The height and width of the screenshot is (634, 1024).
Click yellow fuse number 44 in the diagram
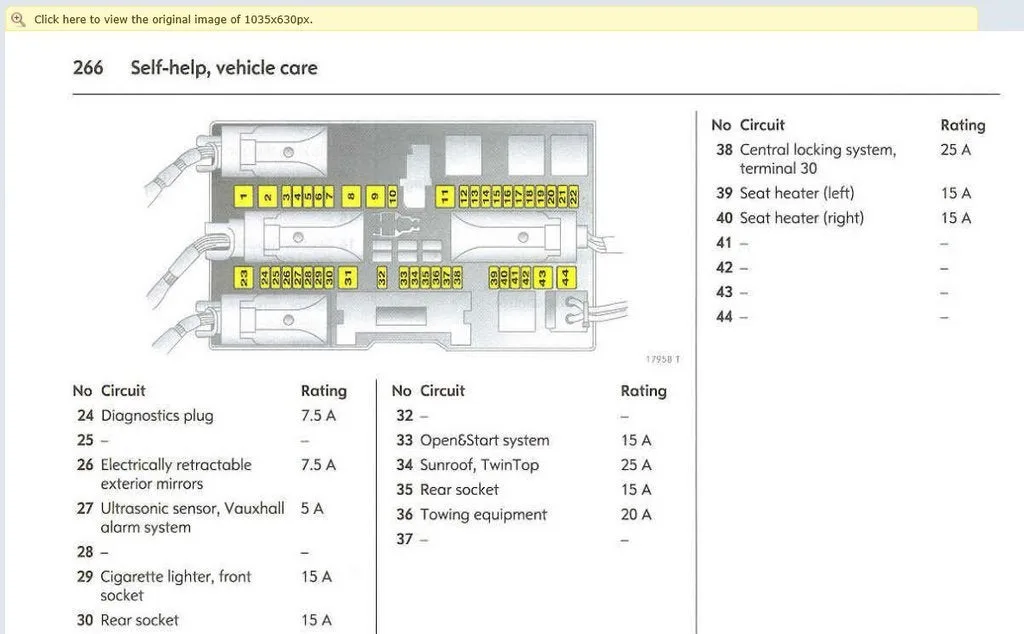566,277
